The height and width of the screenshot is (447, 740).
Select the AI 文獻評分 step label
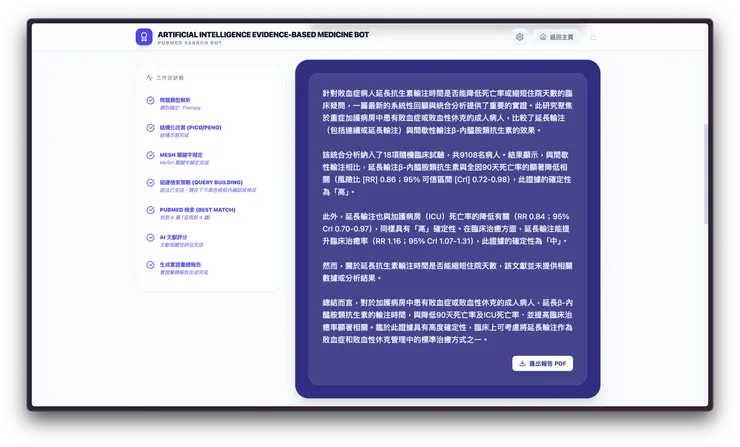pos(173,237)
